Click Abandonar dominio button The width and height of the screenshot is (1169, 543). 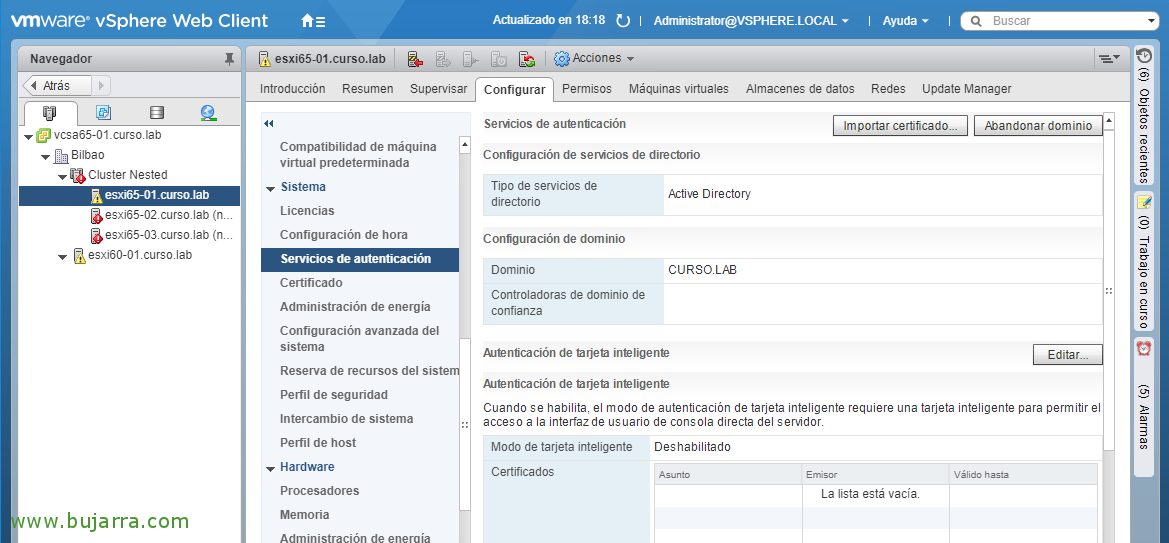1038,126
